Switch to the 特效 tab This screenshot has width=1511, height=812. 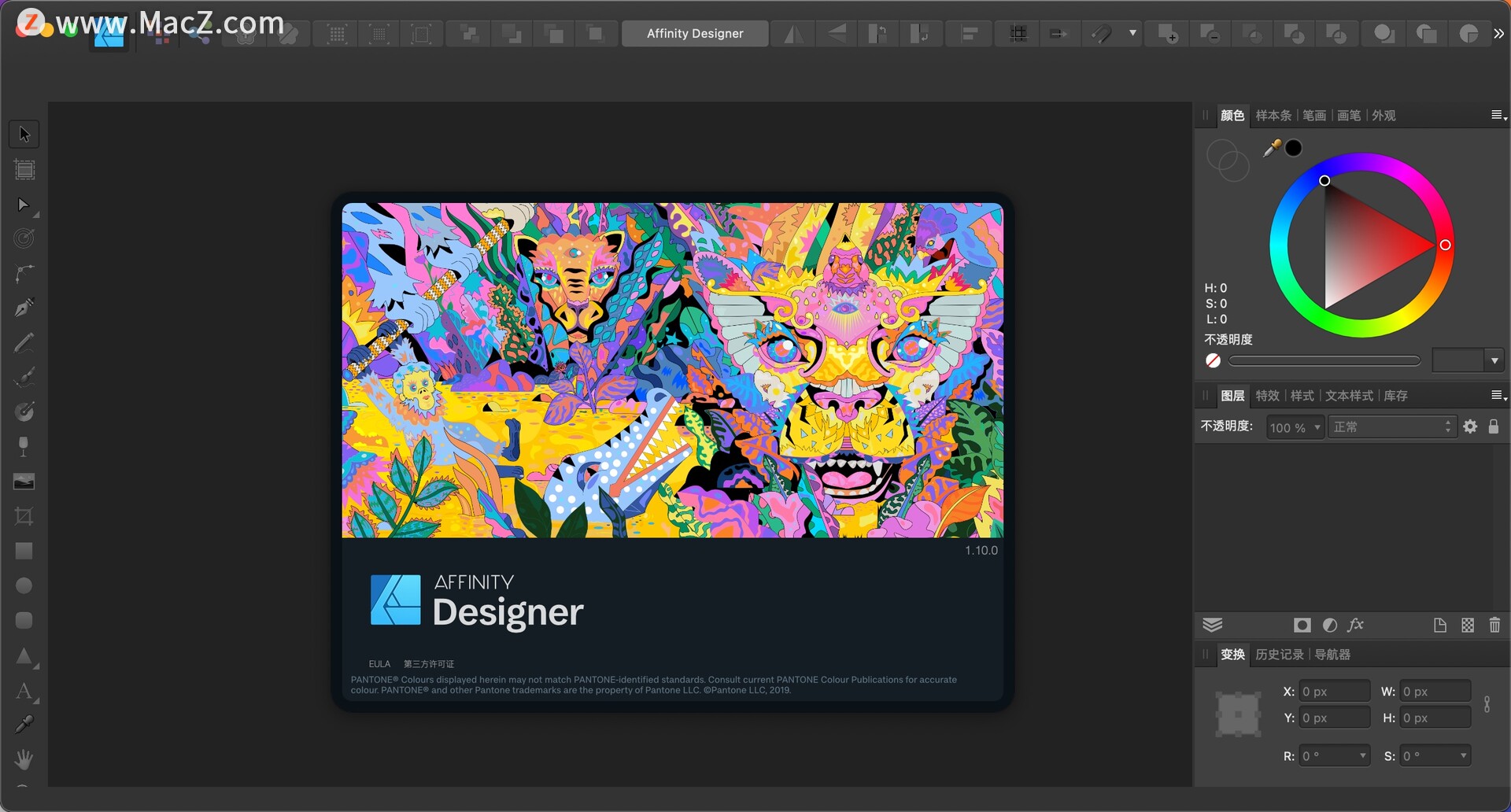1267,396
